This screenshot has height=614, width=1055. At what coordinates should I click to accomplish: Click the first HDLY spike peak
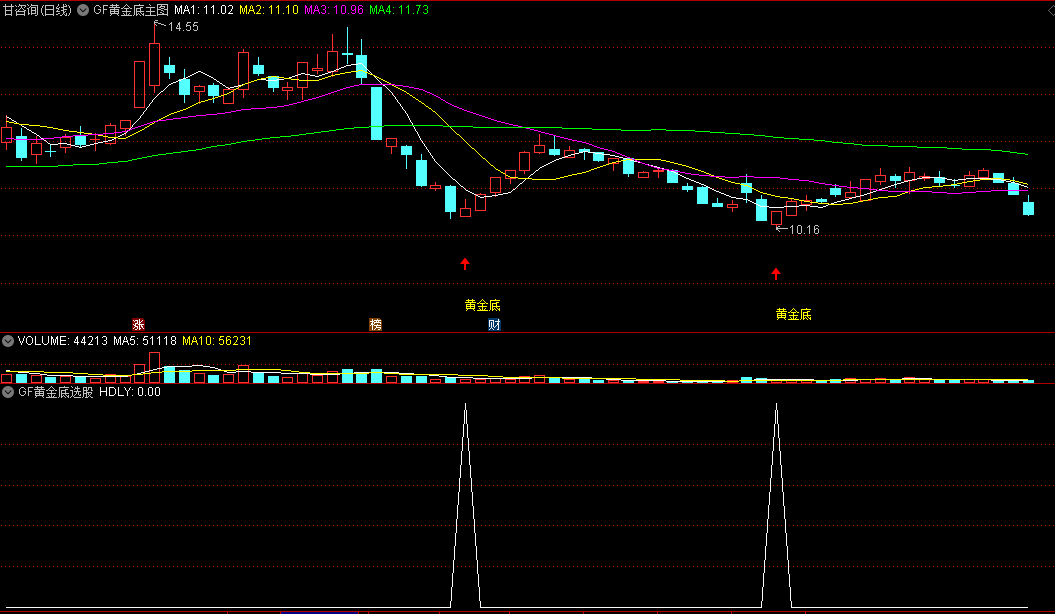(x=466, y=404)
